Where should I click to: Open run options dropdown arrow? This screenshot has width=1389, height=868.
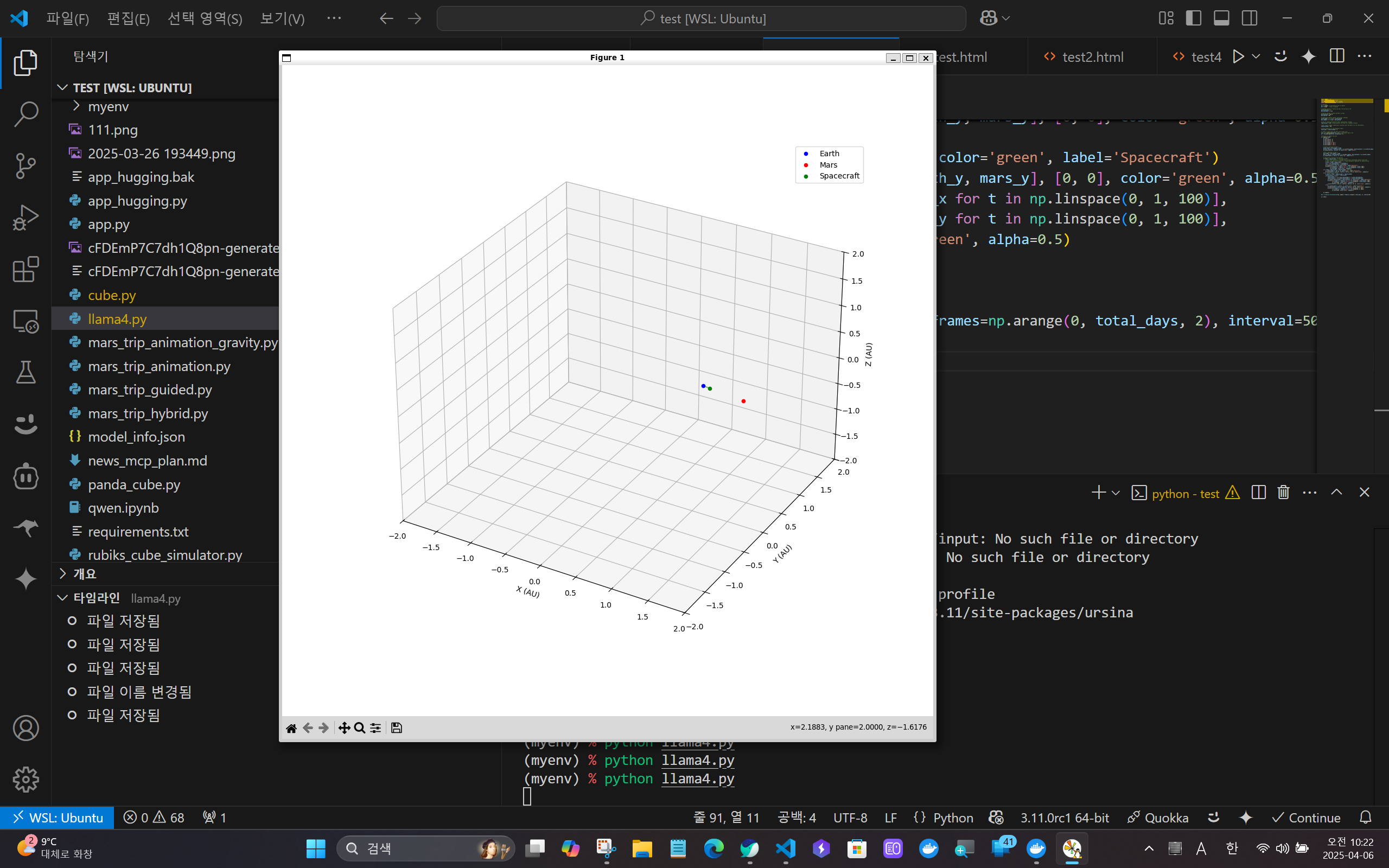click(1256, 56)
